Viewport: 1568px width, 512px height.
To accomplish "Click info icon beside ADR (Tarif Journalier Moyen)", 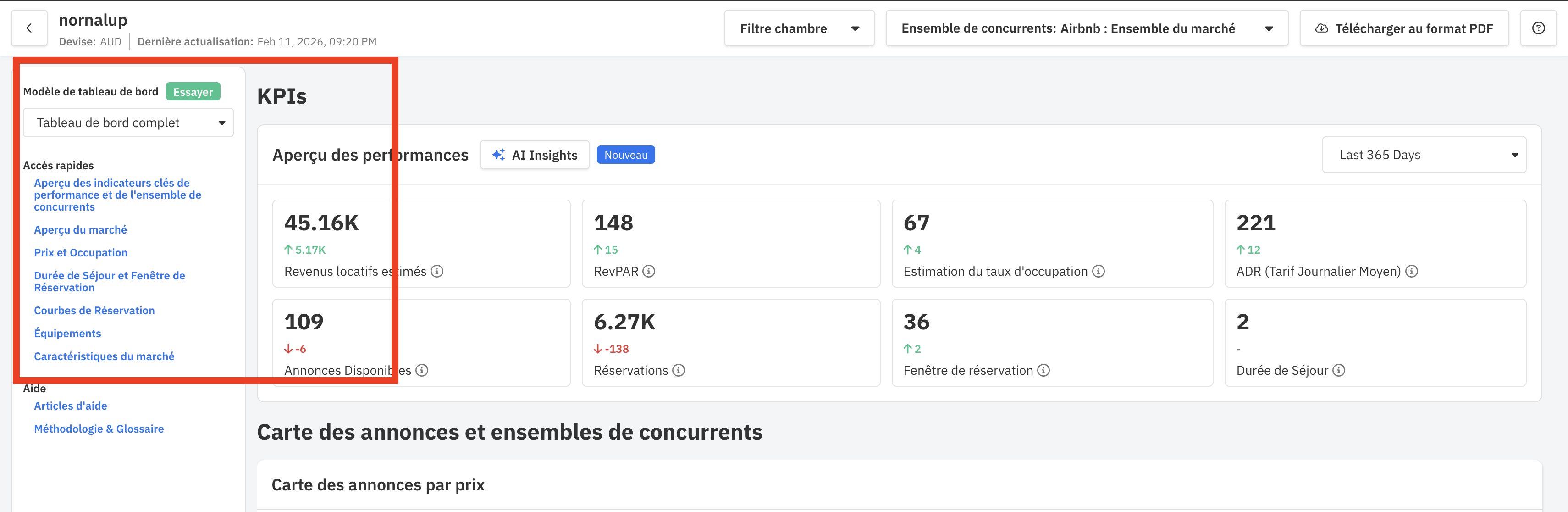I will [x=1412, y=272].
